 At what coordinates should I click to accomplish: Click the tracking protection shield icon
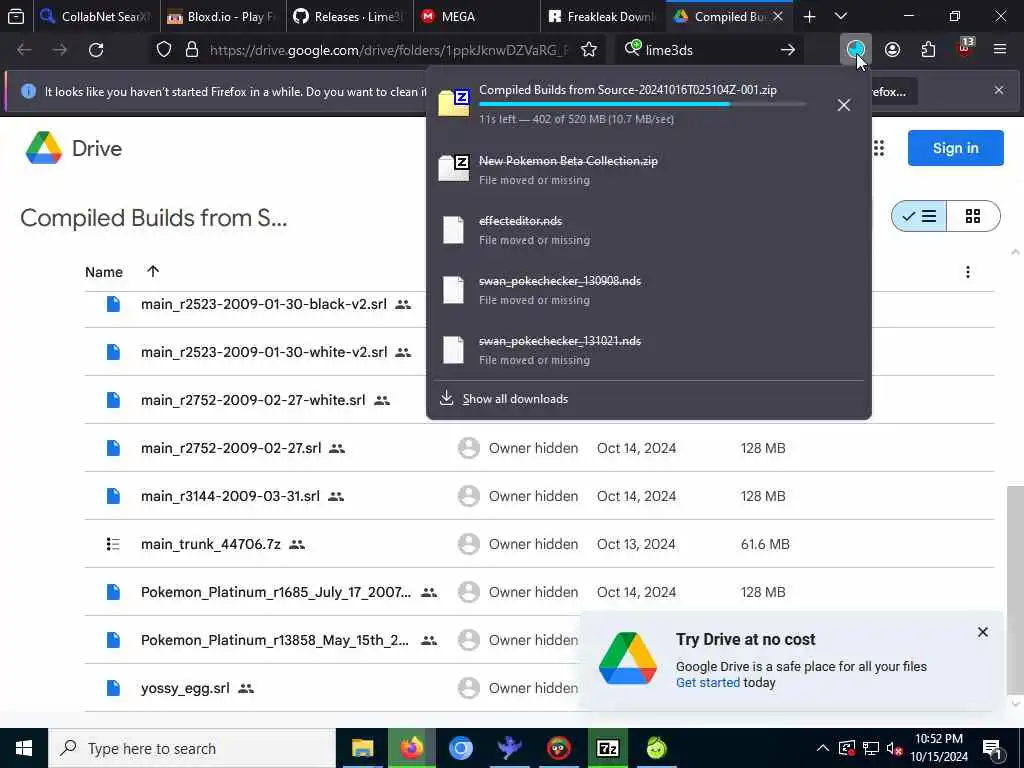(164, 50)
